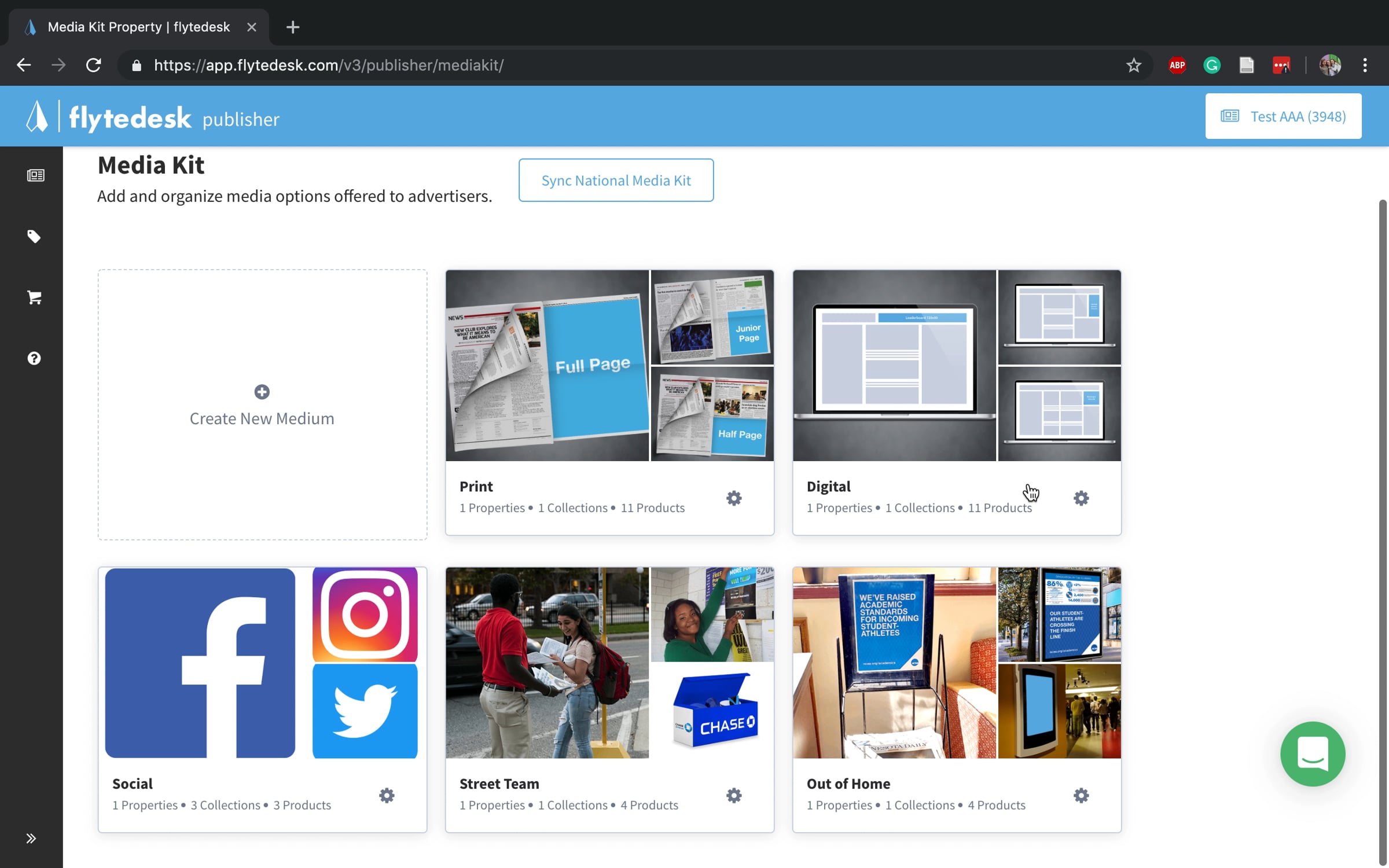This screenshot has height=868, width=1389.
Task: Click the Media Kit page heading
Action: [x=150, y=165]
